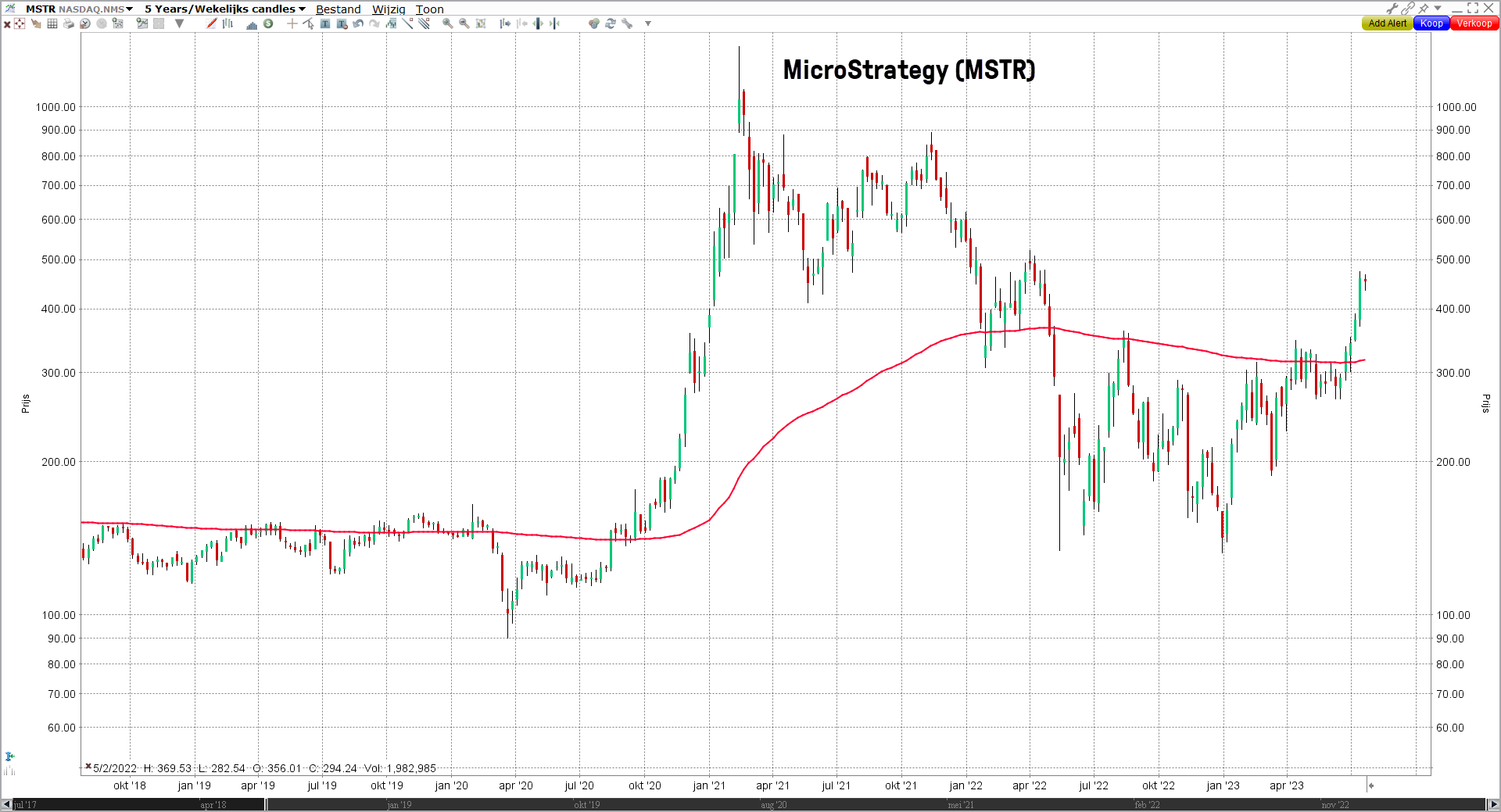Image resolution: width=1501 pixels, height=812 pixels.
Task: Click the refresh arrows icon in toolbar
Action: click(611, 23)
